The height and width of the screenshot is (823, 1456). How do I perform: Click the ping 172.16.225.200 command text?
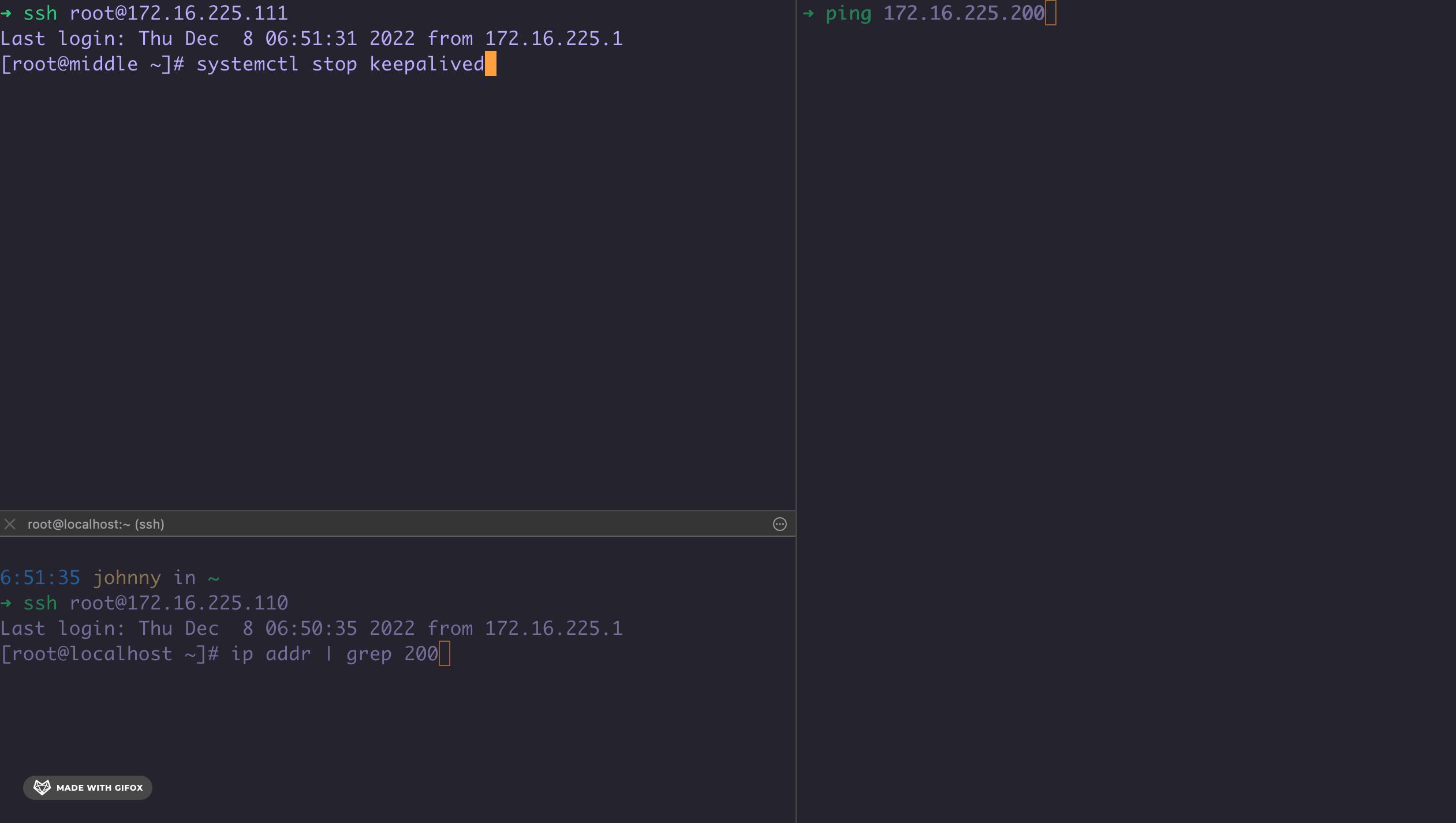(935, 13)
